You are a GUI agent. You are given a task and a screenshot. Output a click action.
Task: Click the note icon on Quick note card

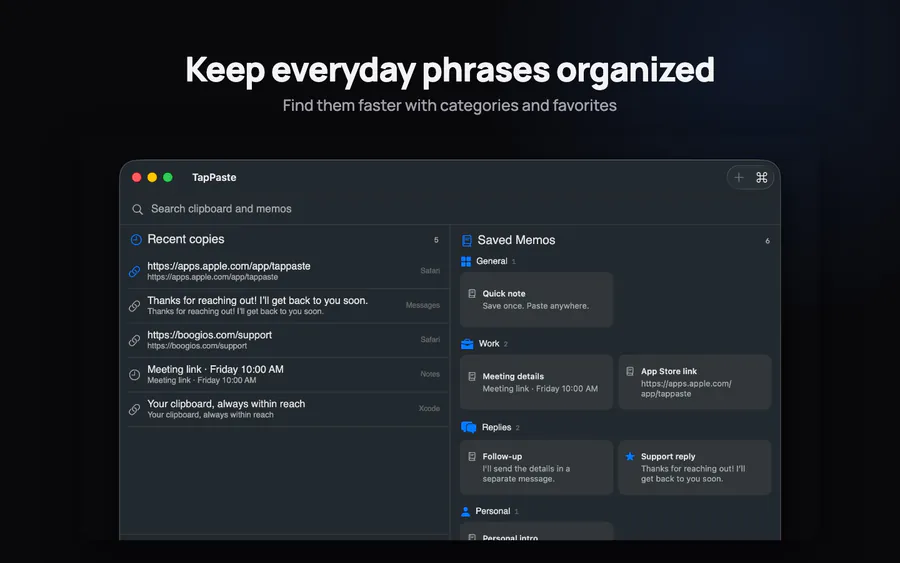pos(472,293)
